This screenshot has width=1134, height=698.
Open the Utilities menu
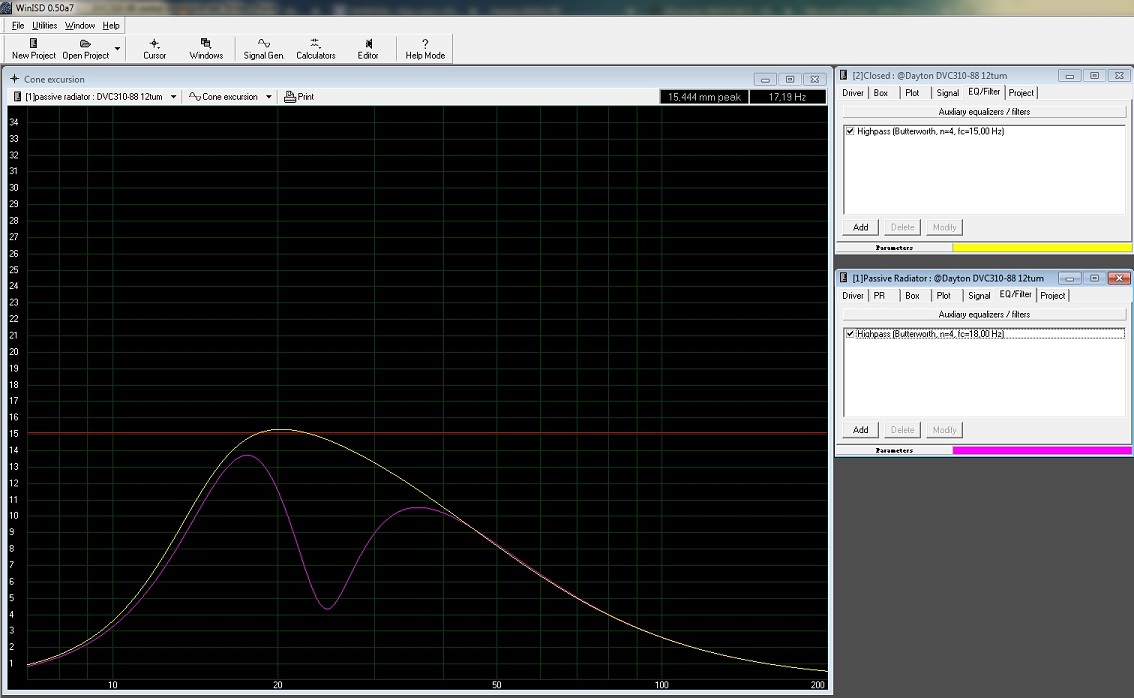pos(44,25)
